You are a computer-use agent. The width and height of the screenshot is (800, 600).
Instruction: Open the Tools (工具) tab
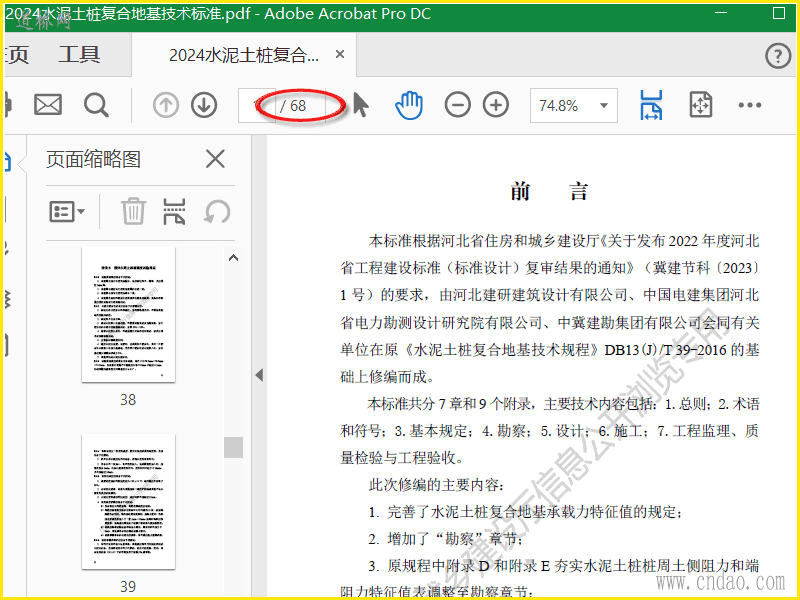(x=79, y=55)
